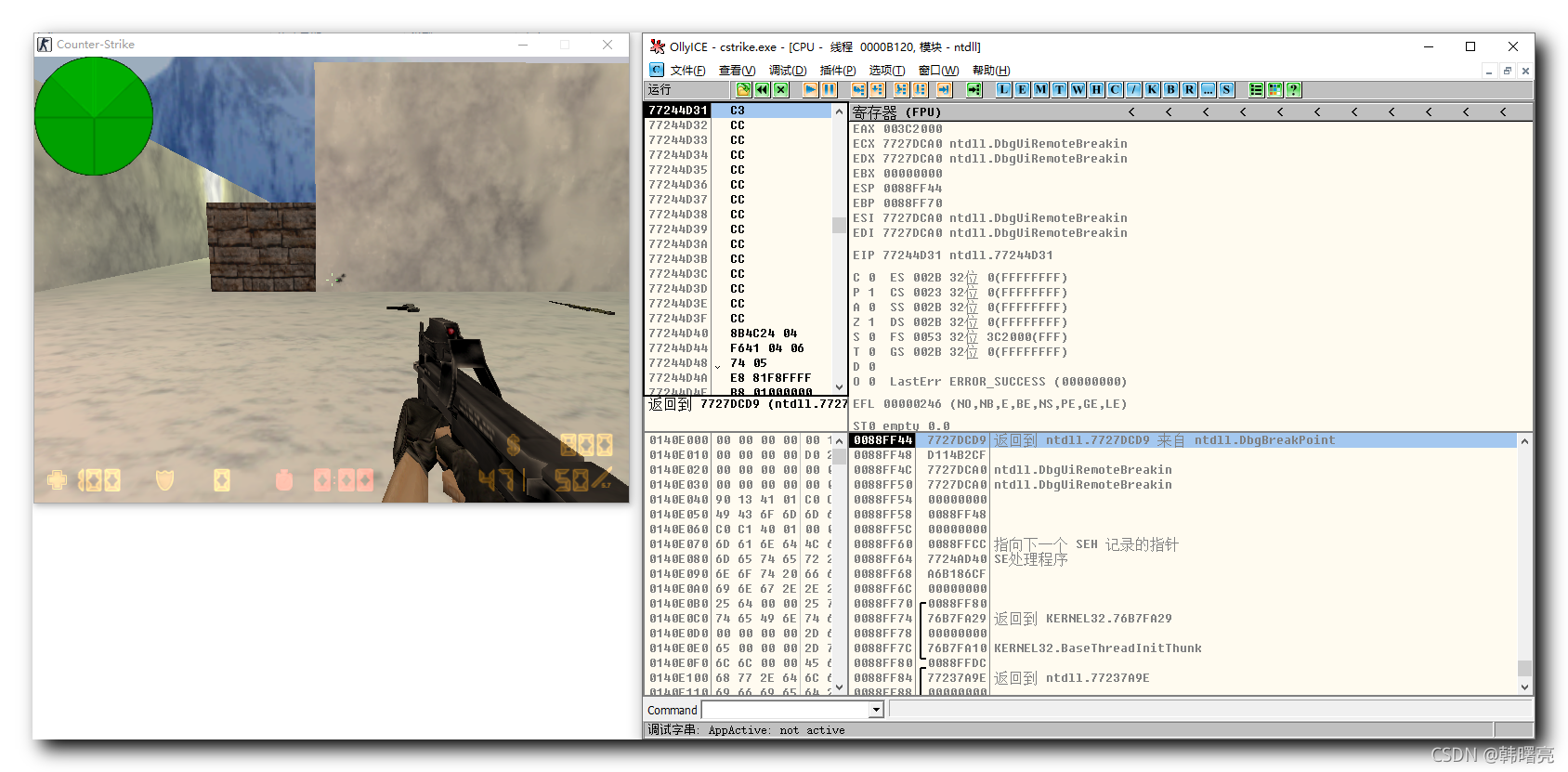Show Breakpoints with B button

point(1170,89)
